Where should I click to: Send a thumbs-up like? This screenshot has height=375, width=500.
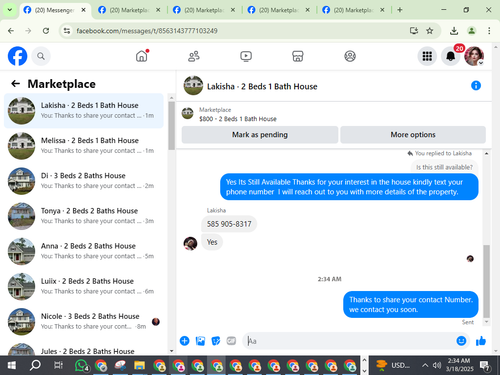tap(481, 341)
